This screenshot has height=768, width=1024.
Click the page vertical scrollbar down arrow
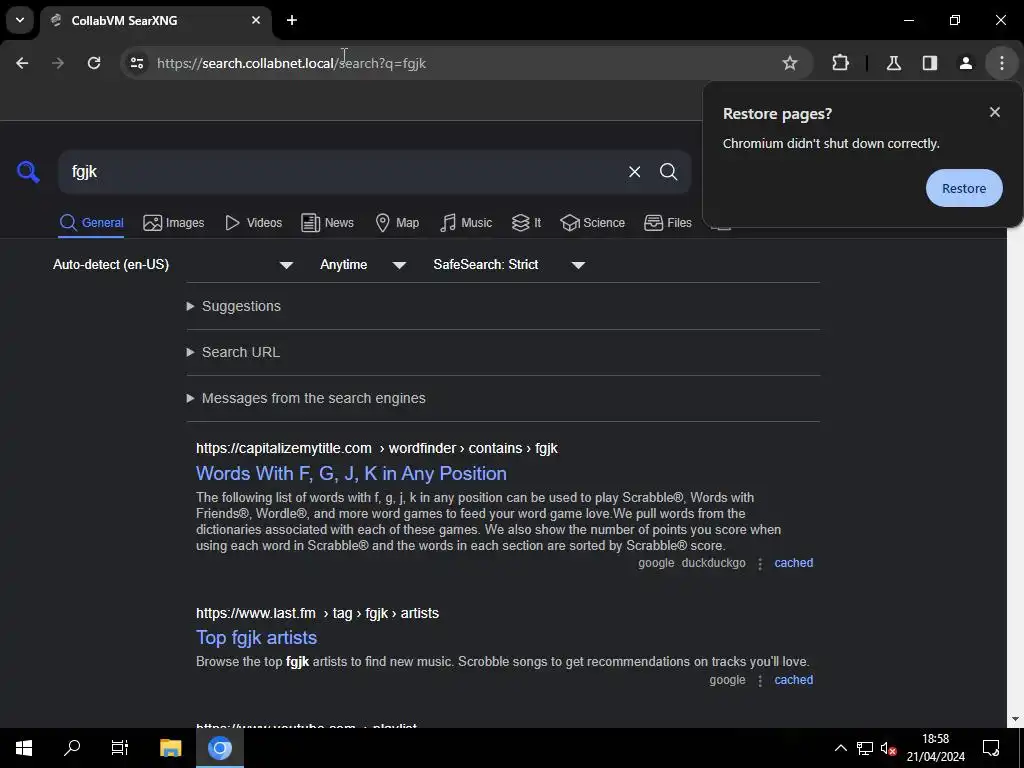[x=1015, y=719]
